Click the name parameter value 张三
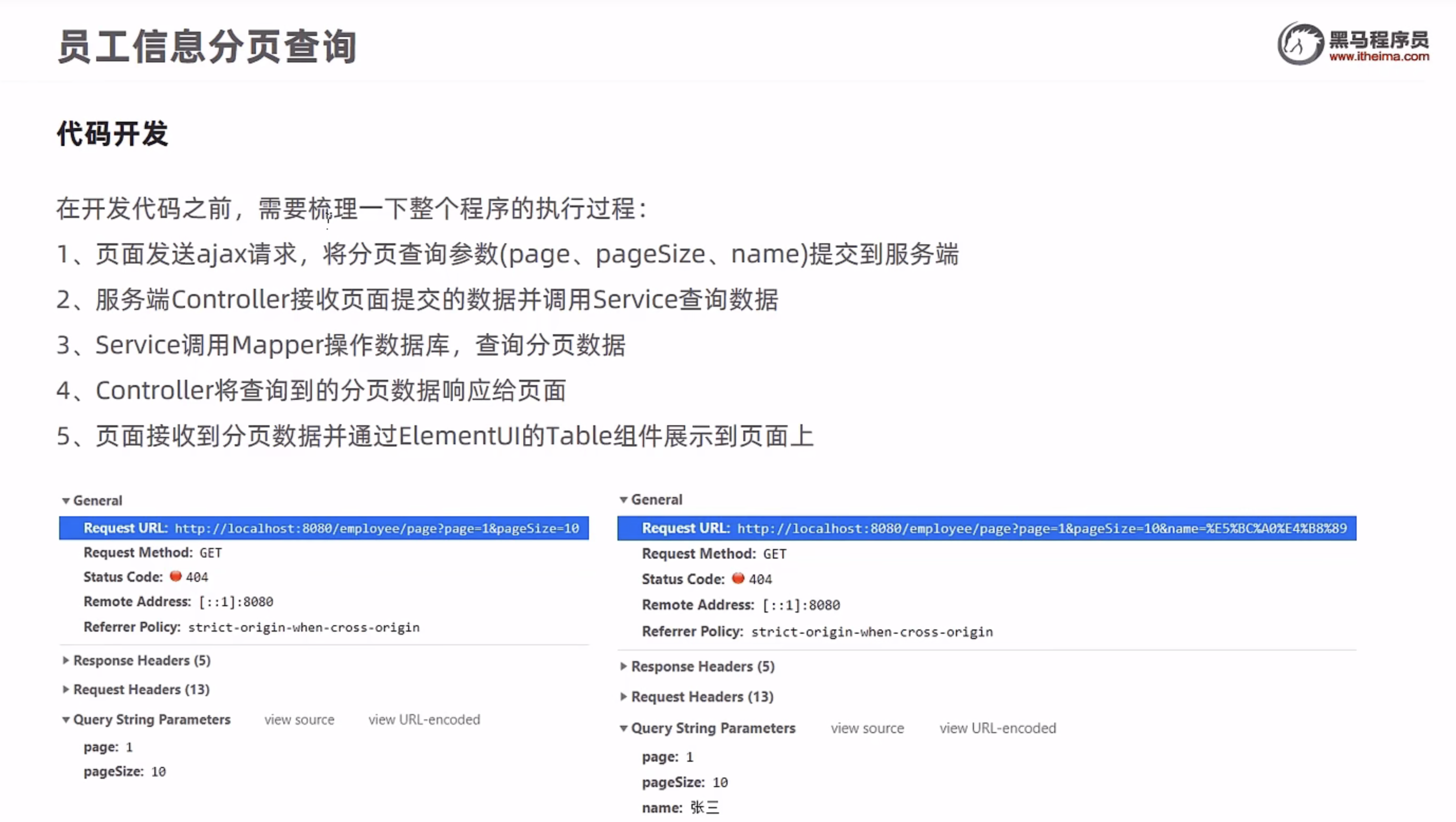 704,807
